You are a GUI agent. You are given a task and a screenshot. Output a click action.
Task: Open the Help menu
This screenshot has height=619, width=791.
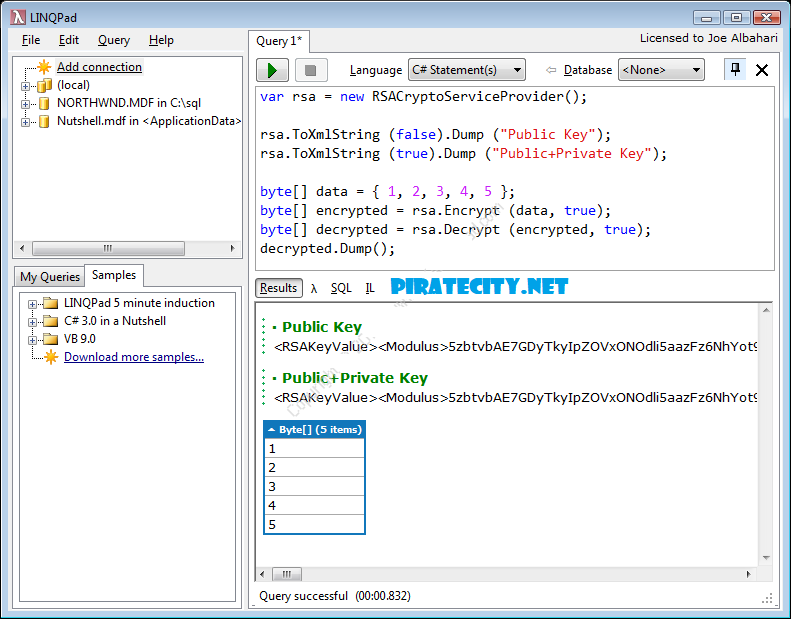pyautogui.click(x=161, y=40)
